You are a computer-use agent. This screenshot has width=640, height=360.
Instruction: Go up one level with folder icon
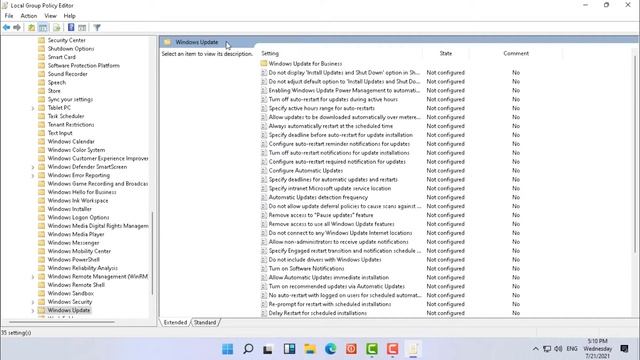(x=31, y=27)
